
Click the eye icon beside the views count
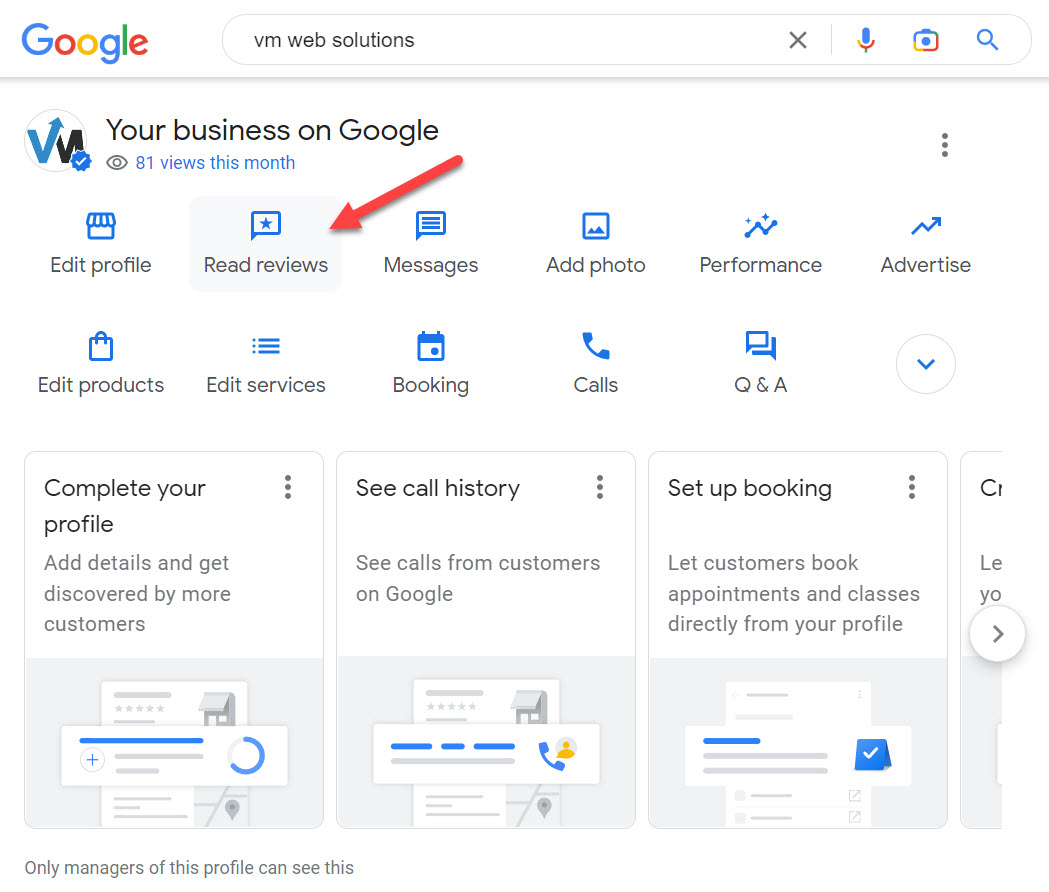point(117,163)
